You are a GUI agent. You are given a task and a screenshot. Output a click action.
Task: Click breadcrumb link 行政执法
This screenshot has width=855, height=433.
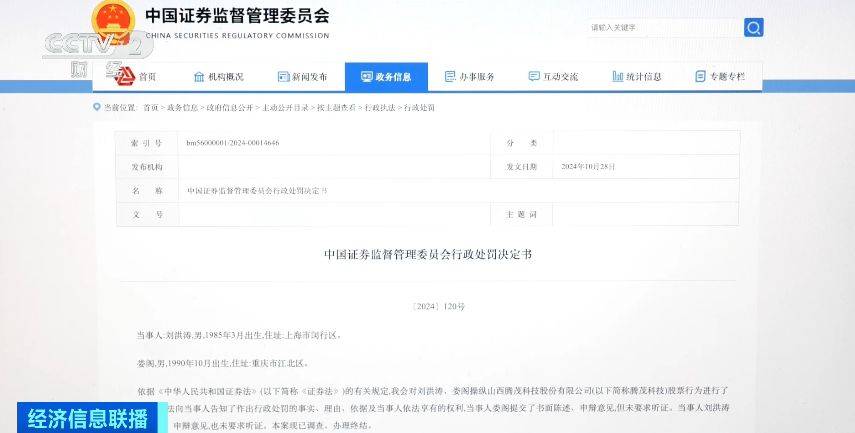click(380, 108)
